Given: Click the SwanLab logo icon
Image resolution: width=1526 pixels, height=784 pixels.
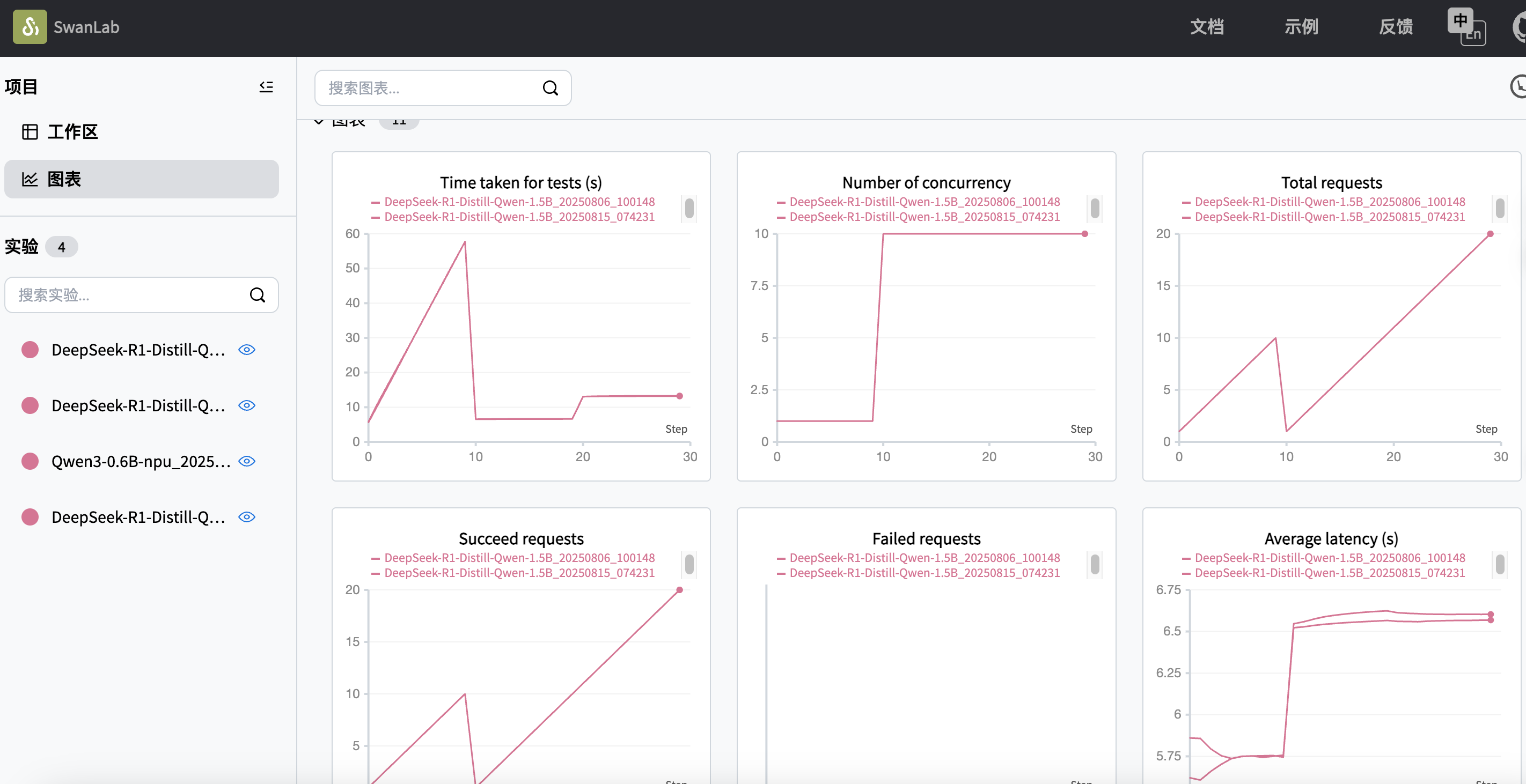Looking at the screenshot, I should coord(30,27).
